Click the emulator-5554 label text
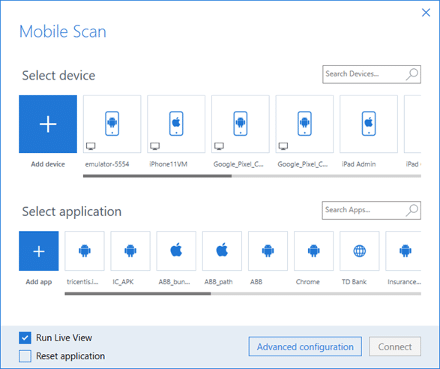Viewport: 440px width, 369px height. tap(107, 164)
